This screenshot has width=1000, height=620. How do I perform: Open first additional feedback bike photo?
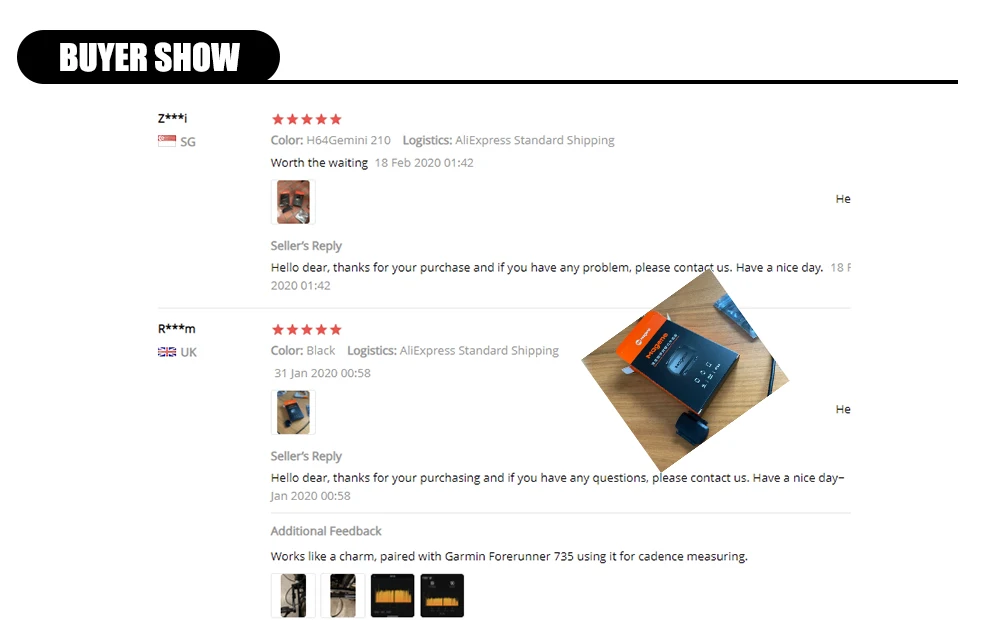point(293,596)
